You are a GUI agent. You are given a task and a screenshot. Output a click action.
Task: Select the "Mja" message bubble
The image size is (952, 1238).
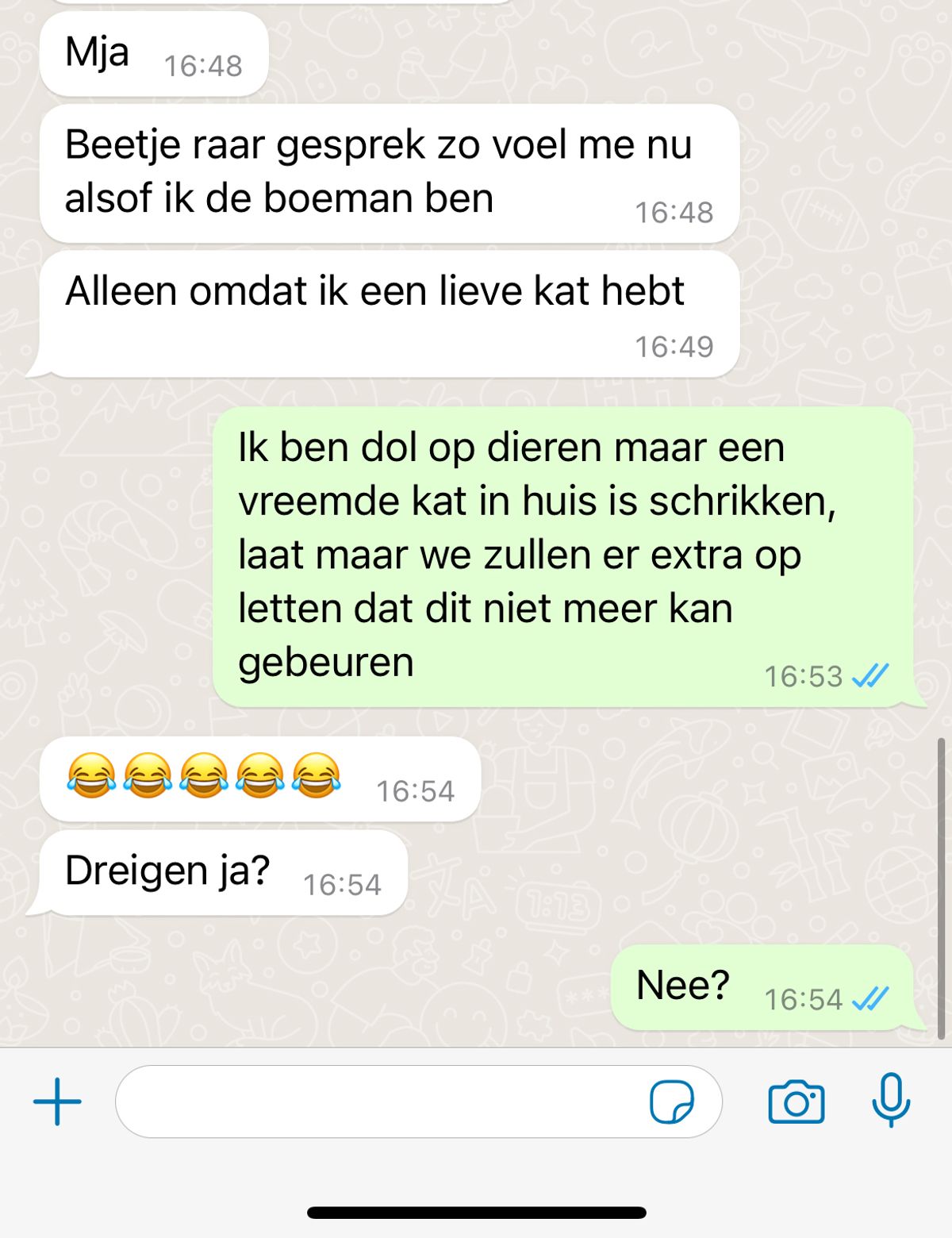154,54
